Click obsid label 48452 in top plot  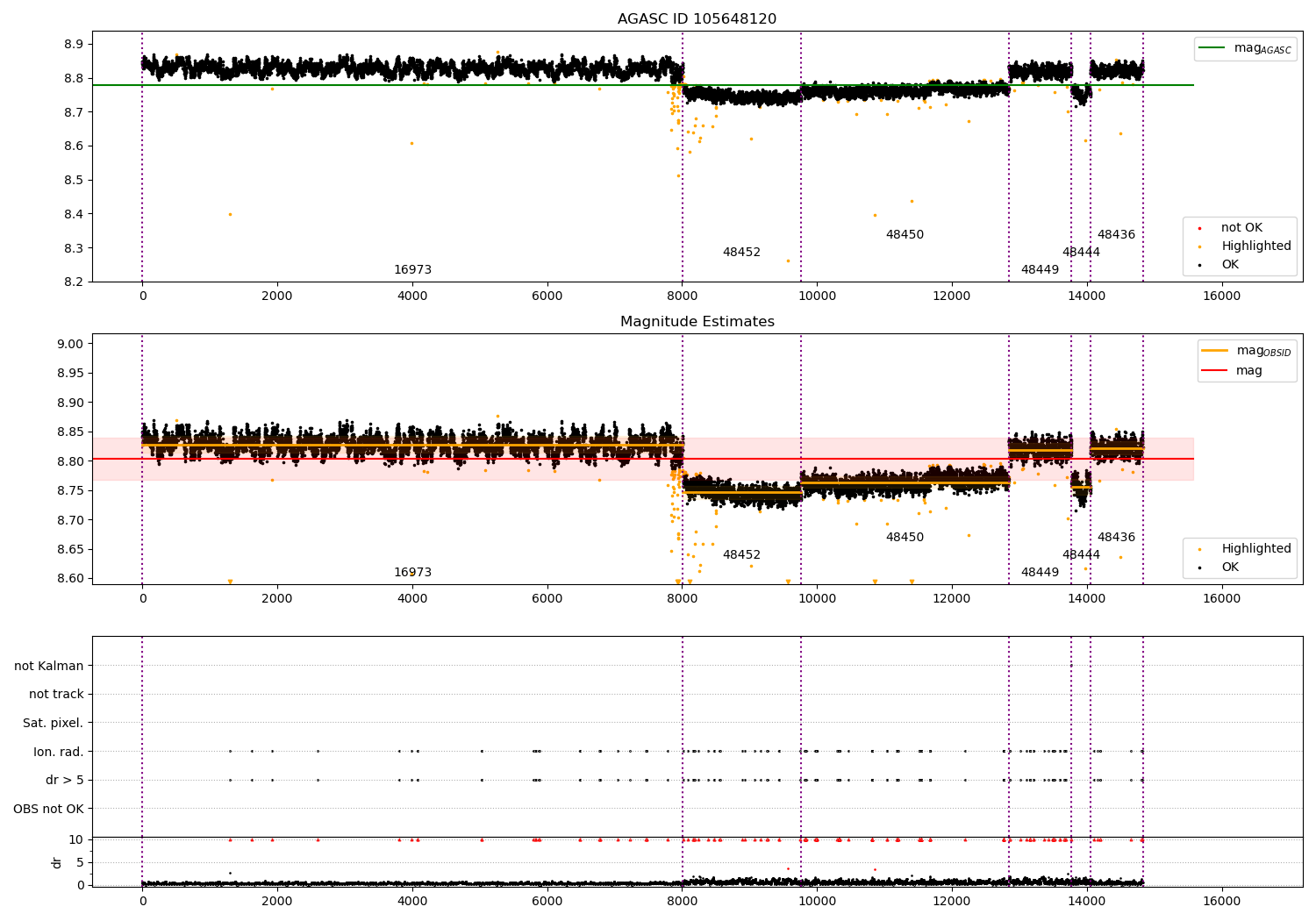(x=741, y=253)
